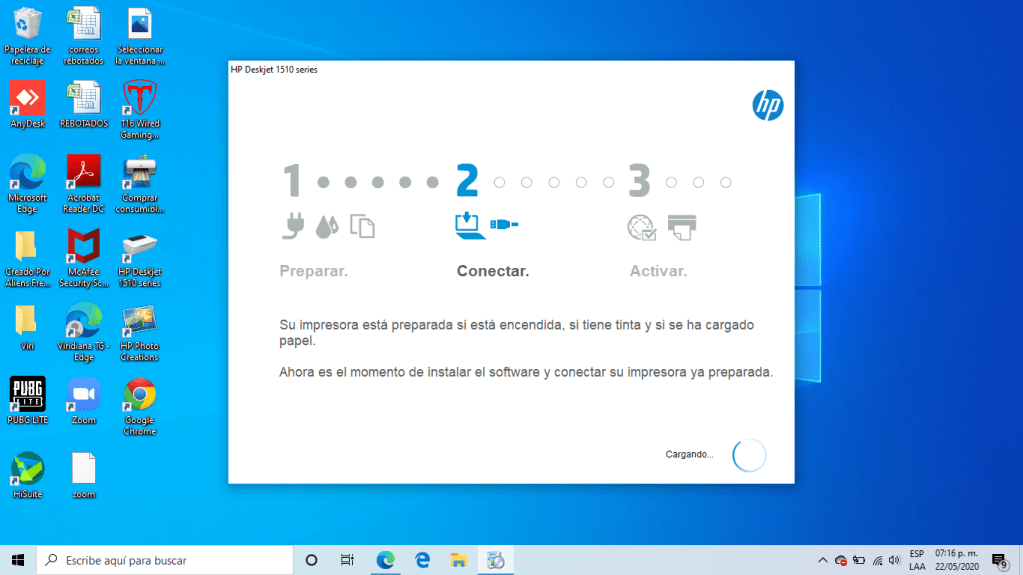Click the large step number 3
The image size is (1023, 575).
click(639, 181)
